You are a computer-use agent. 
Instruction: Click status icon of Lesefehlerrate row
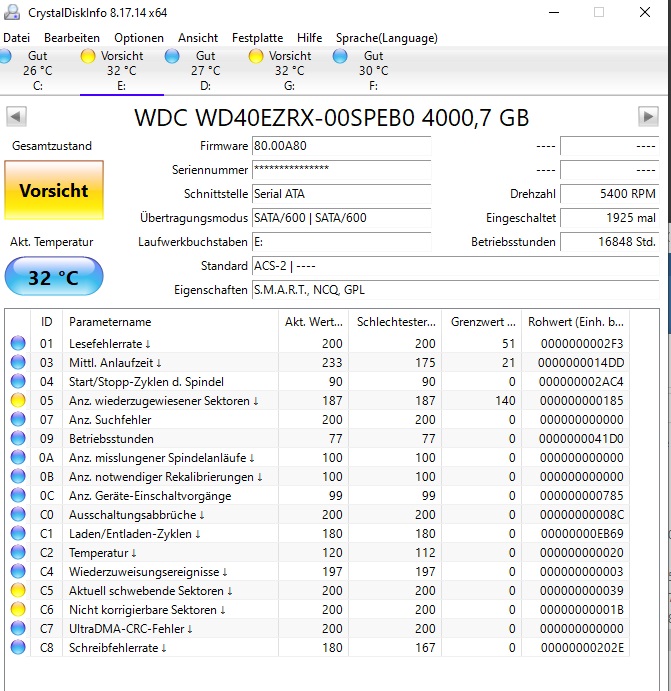pos(18,343)
